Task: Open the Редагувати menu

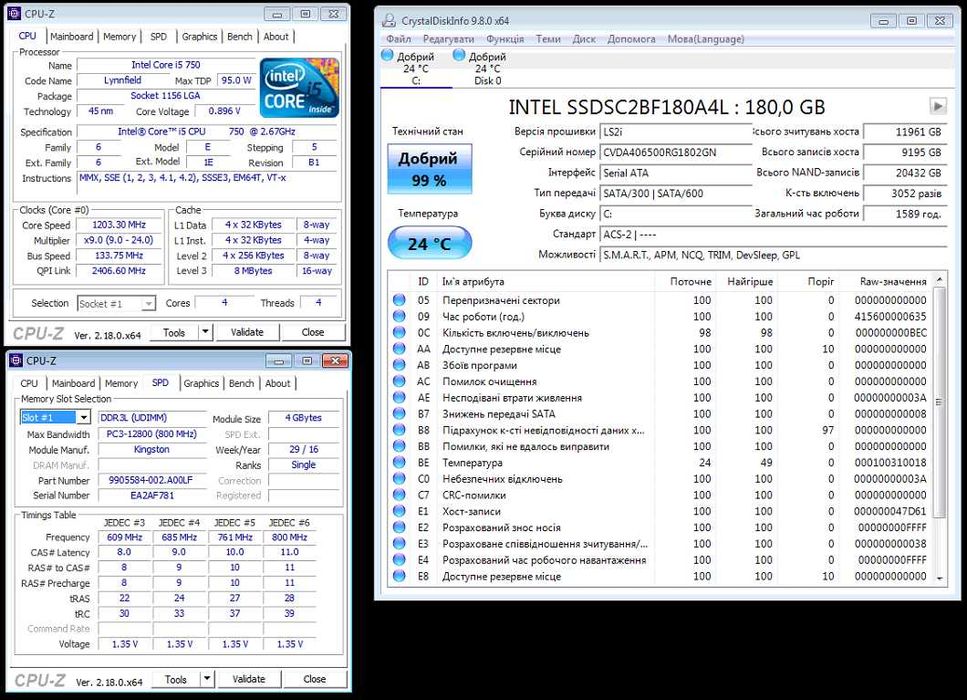Action: (x=448, y=39)
